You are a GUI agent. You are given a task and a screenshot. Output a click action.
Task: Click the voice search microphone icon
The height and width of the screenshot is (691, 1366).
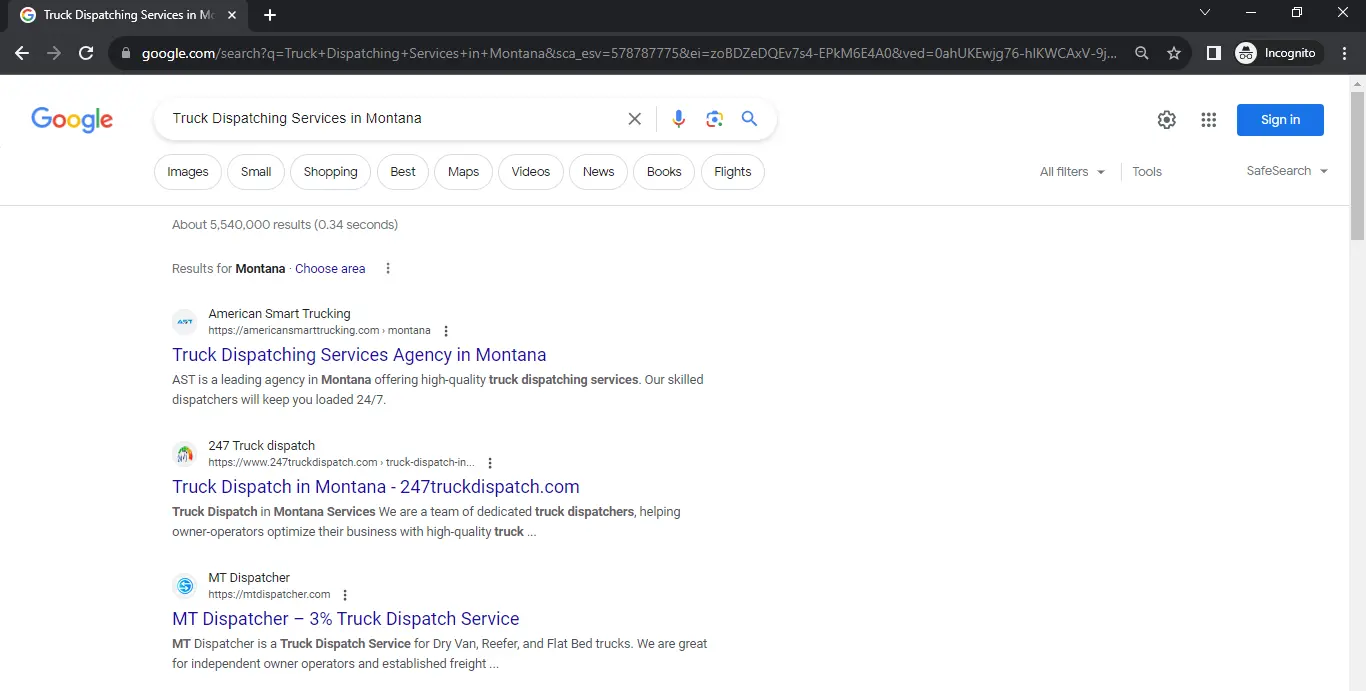(x=678, y=119)
